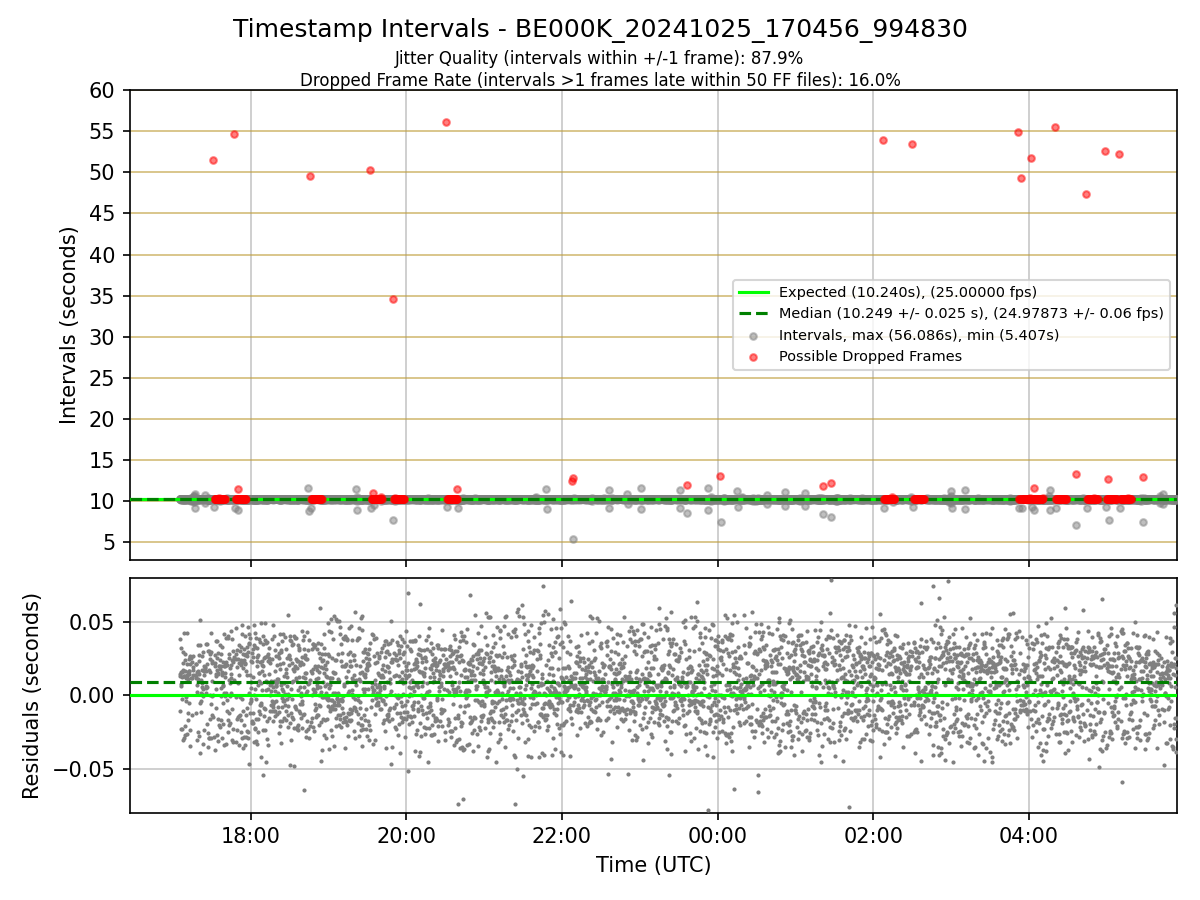
Task: Click the "Time (UTC)" x-axis label
Action: [x=653, y=865]
